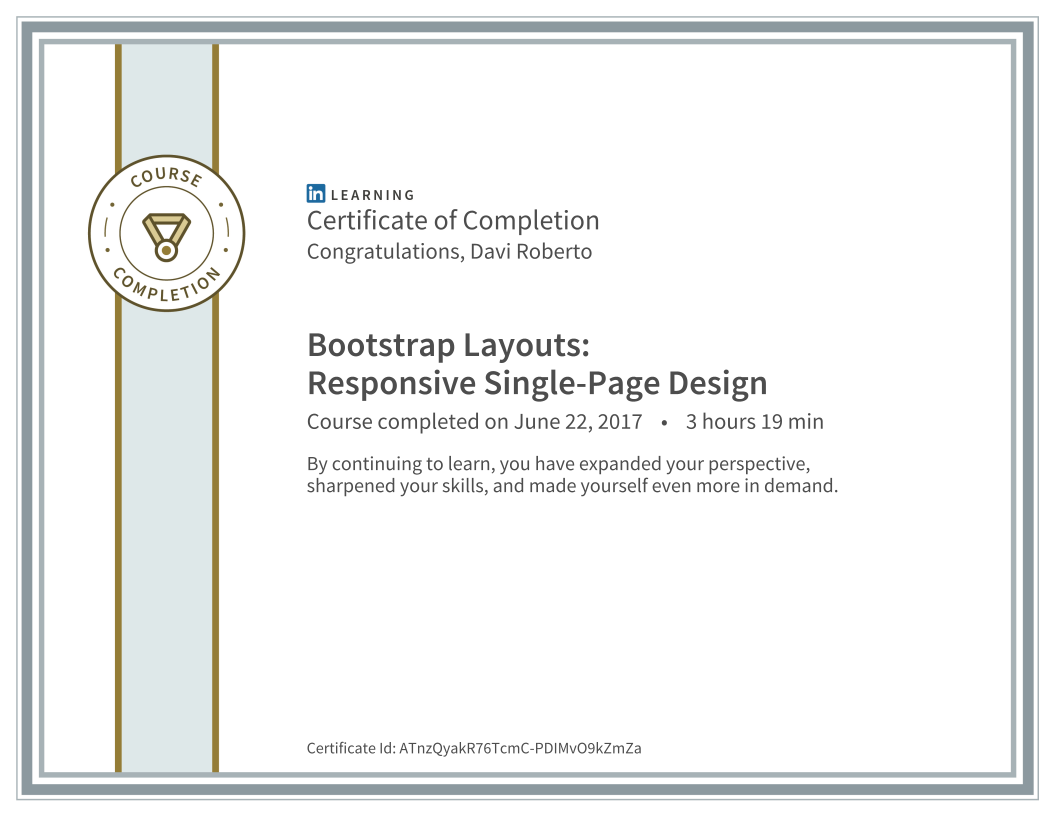Click the COURSE text on the seal
Screen dimensions: 1056x816
(x=166, y=176)
